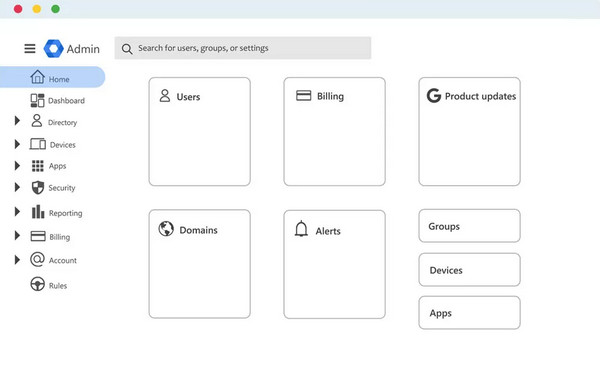Open the Domains card title
The image size is (600, 369).
(x=198, y=230)
